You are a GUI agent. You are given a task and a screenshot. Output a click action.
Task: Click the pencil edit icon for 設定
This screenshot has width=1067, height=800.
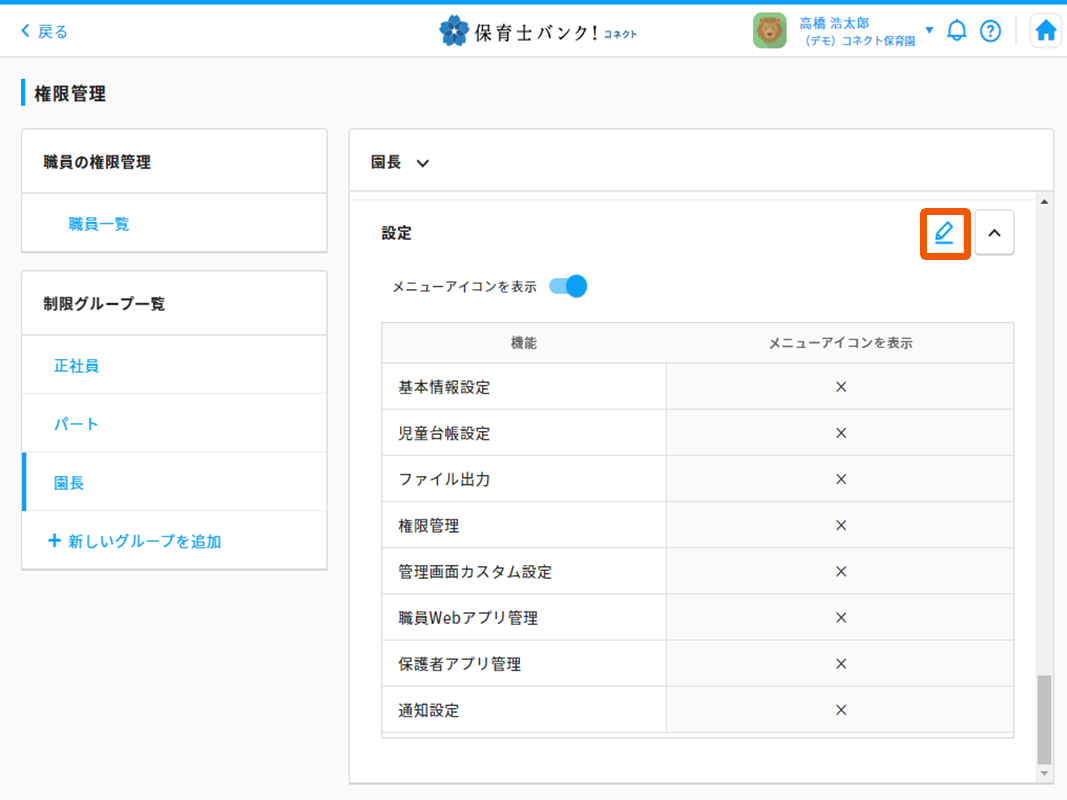pos(944,234)
